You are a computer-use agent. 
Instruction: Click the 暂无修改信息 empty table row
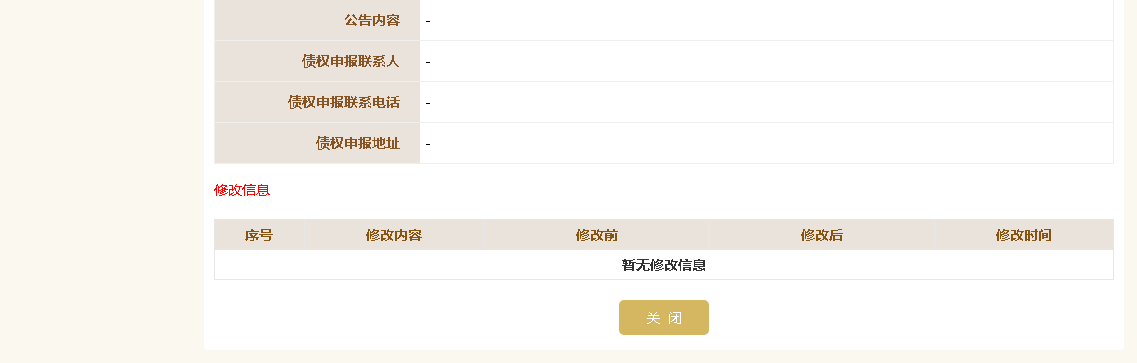tap(663, 265)
